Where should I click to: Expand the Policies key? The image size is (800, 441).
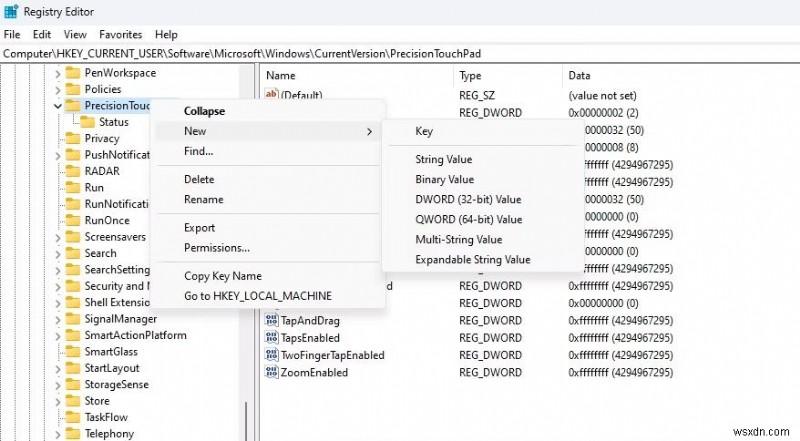pyautogui.click(x=58, y=90)
